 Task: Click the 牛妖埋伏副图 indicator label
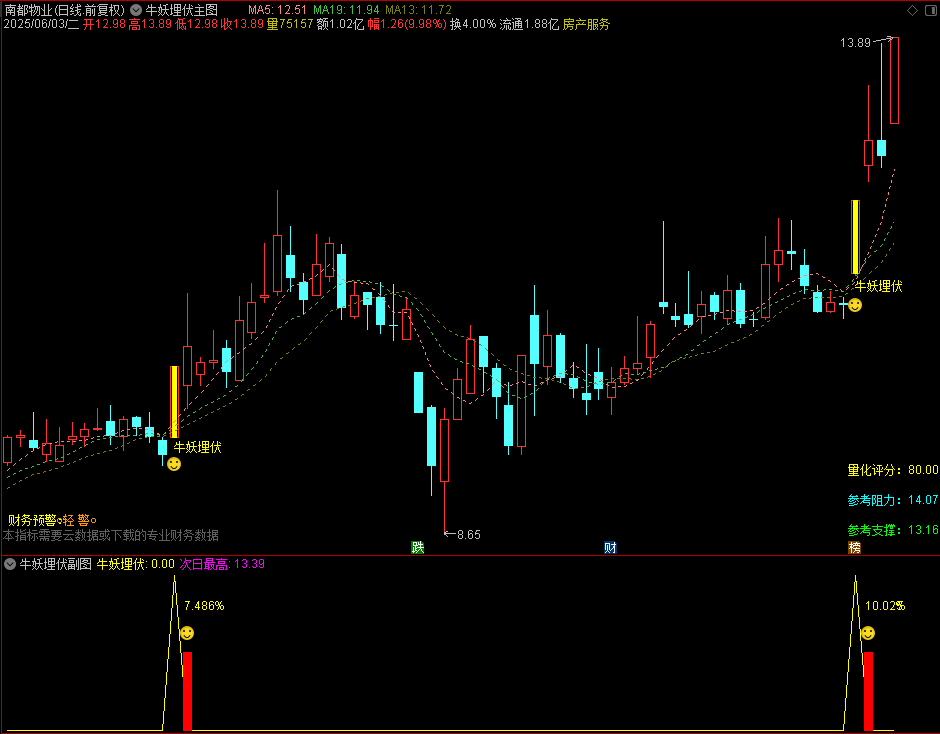(x=55, y=564)
